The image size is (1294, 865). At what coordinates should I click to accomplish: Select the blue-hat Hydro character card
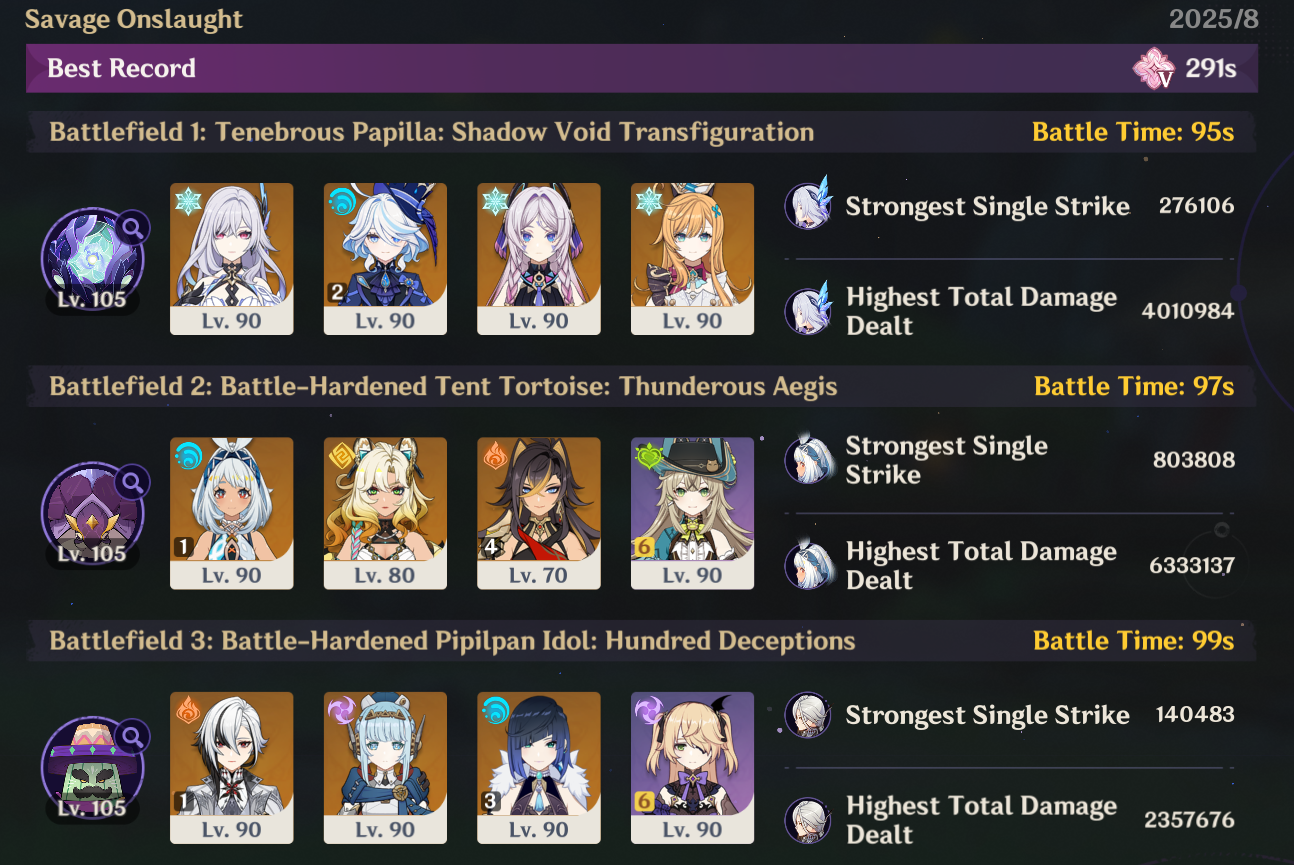[x=385, y=259]
